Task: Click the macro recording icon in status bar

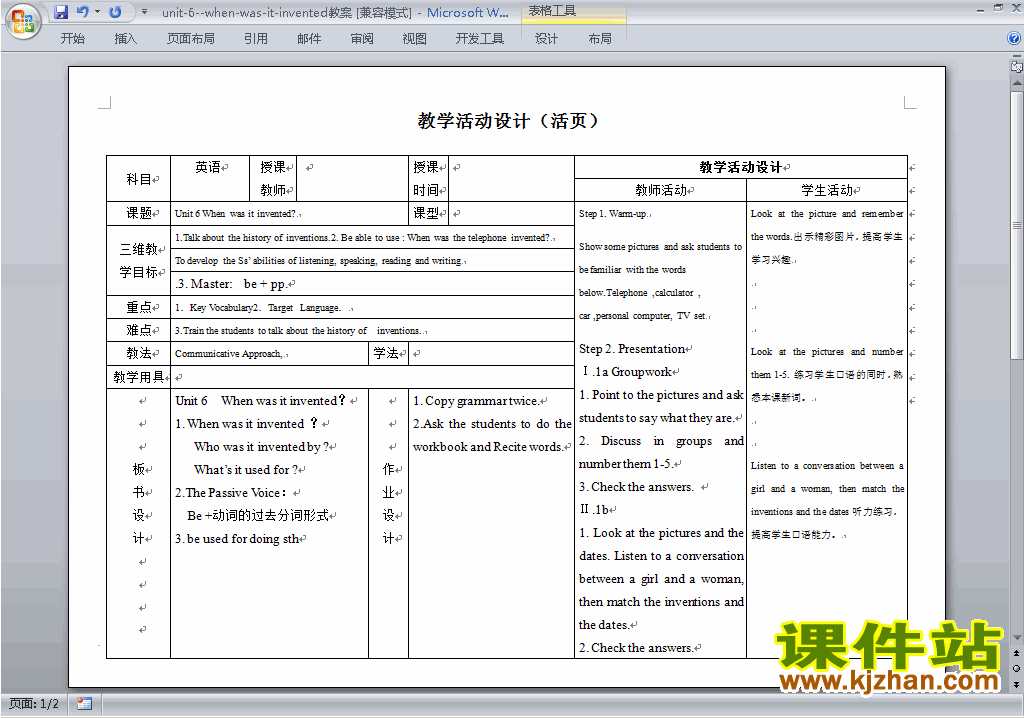Action: point(84,704)
